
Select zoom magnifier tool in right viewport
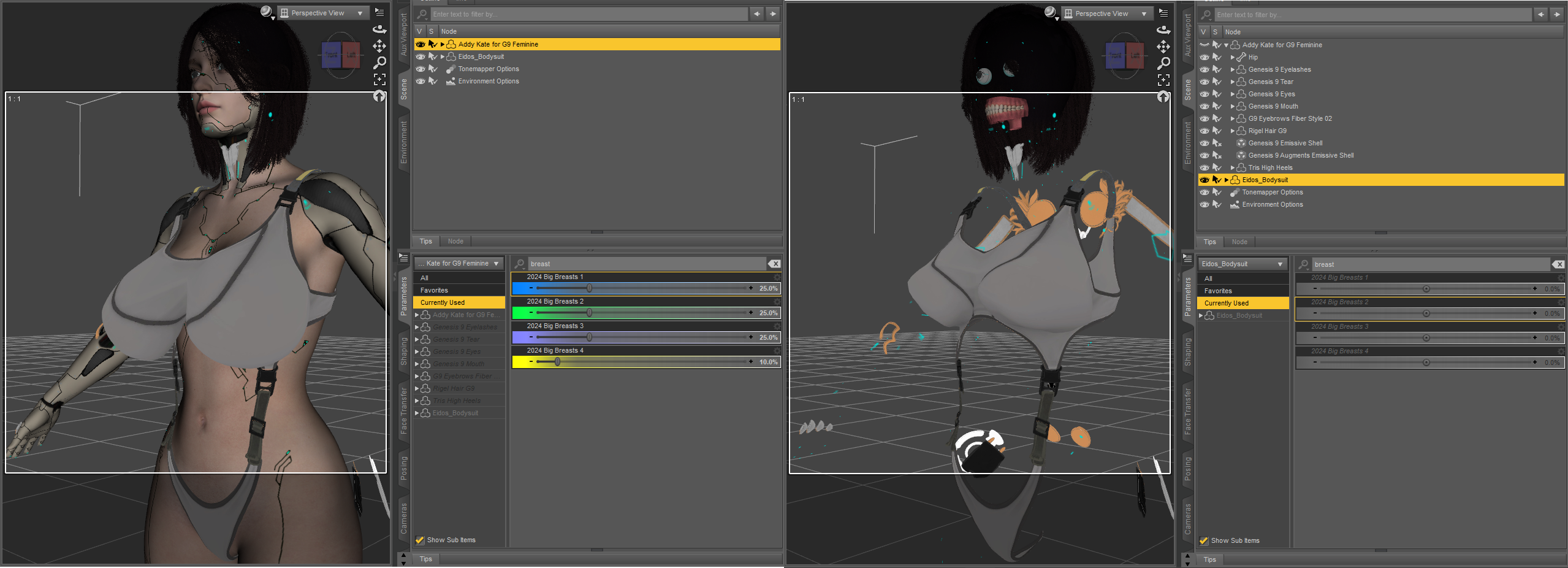point(1164,63)
